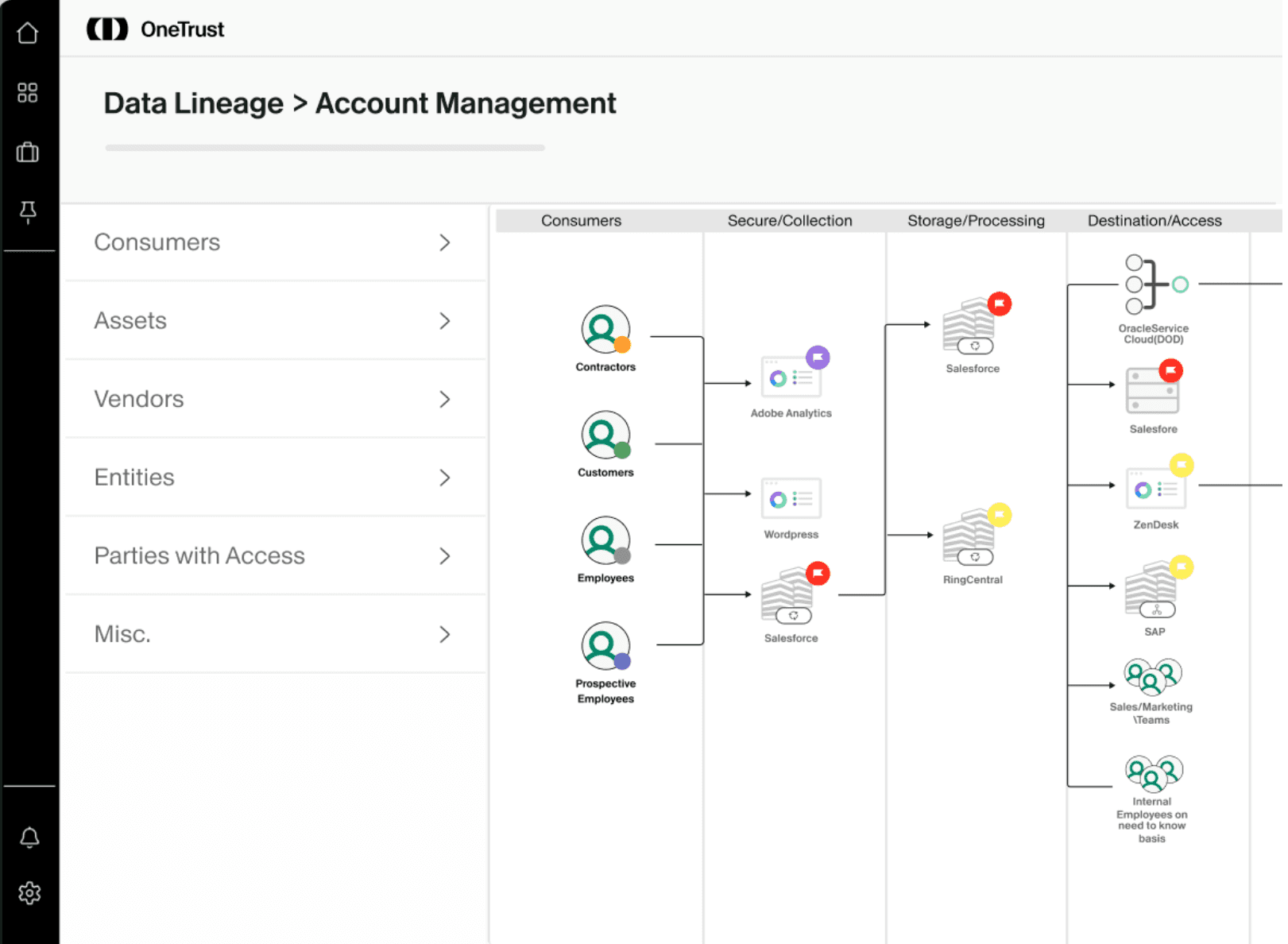Select the pin icon in sidebar
Screen dimensions: 1288x944
pyautogui.click(x=28, y=211)
